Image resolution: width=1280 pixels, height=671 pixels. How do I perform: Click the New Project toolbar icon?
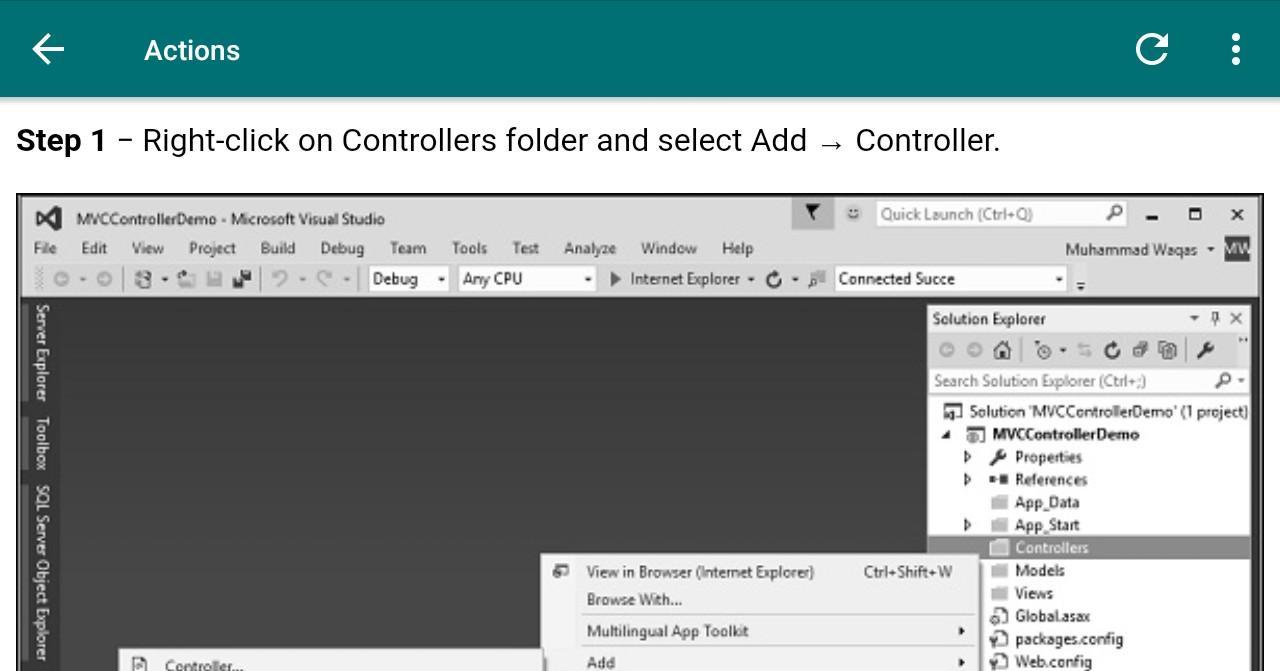tap(142, 279)
